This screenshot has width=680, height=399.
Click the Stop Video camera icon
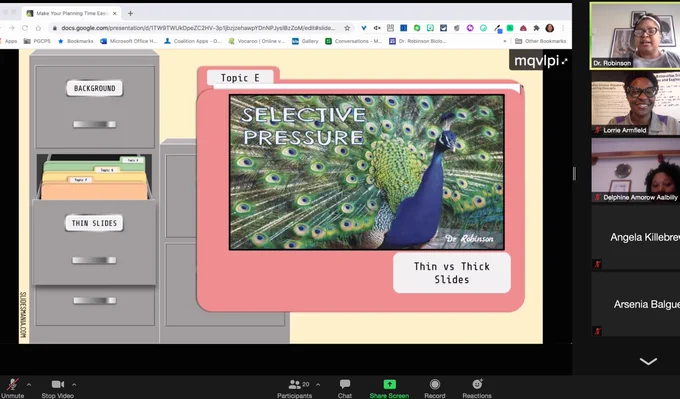pyautogui.click(x=57, y=384)
